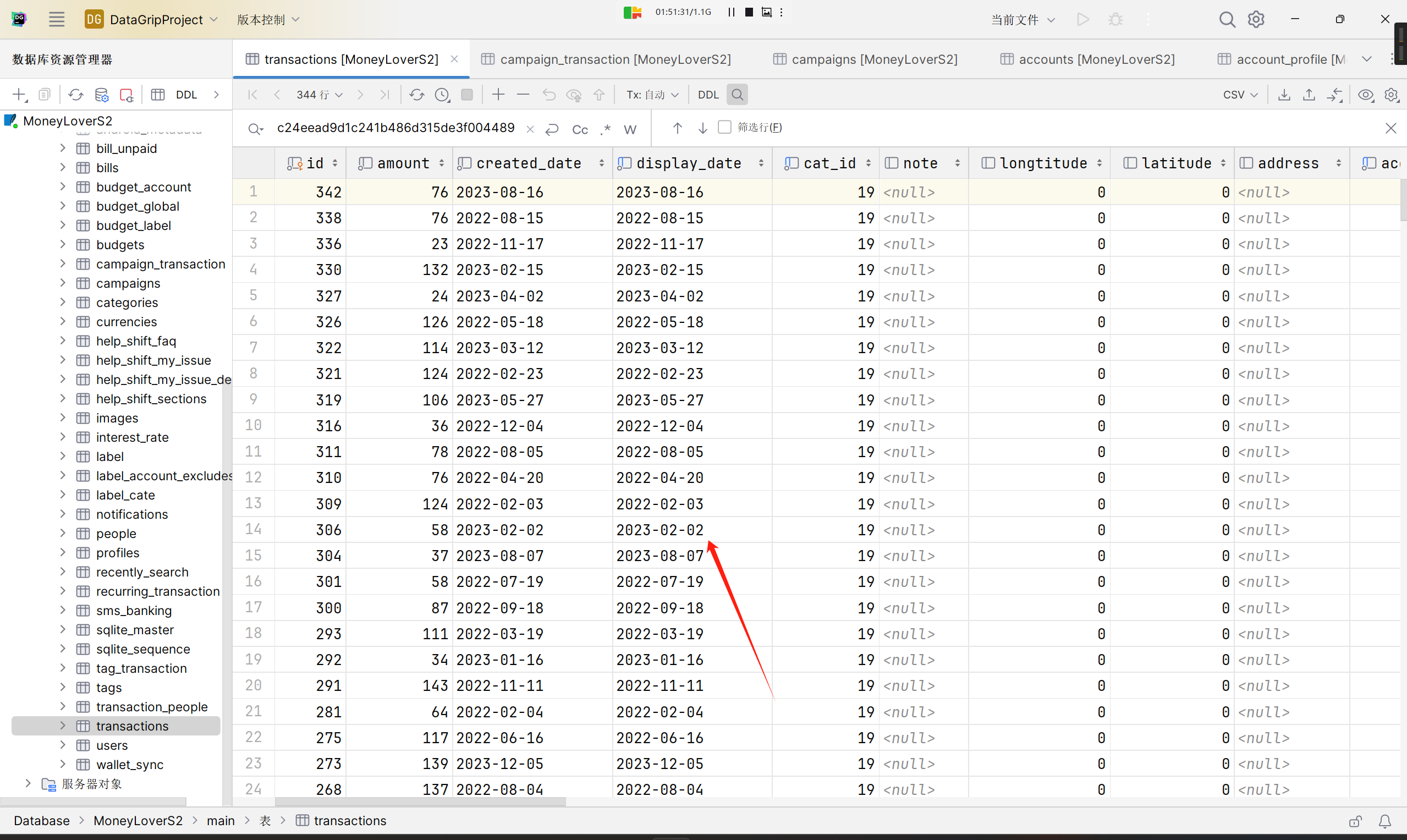1407x840 pixels.
Task: Open the CSV format dropdown
Action: click(1240, 95)
